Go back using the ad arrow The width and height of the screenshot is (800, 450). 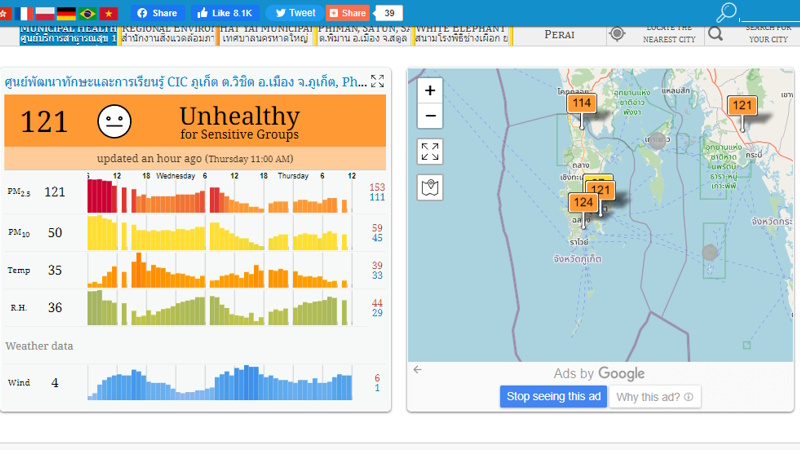coord(417,370)
